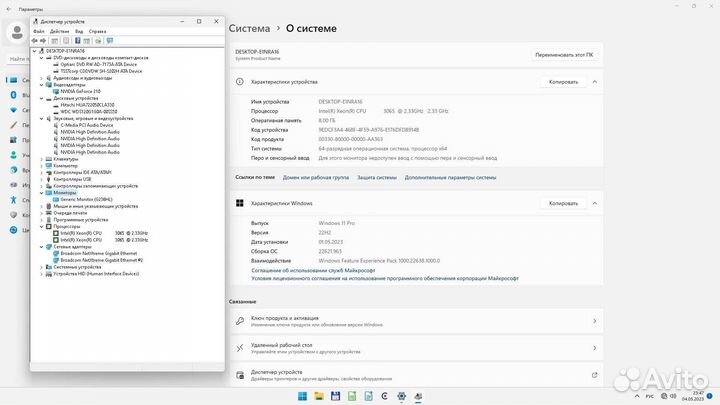720x405 pixels.
Task: Open Accounts person icon in Settings sidebar
Action: (x=14, y=155)
